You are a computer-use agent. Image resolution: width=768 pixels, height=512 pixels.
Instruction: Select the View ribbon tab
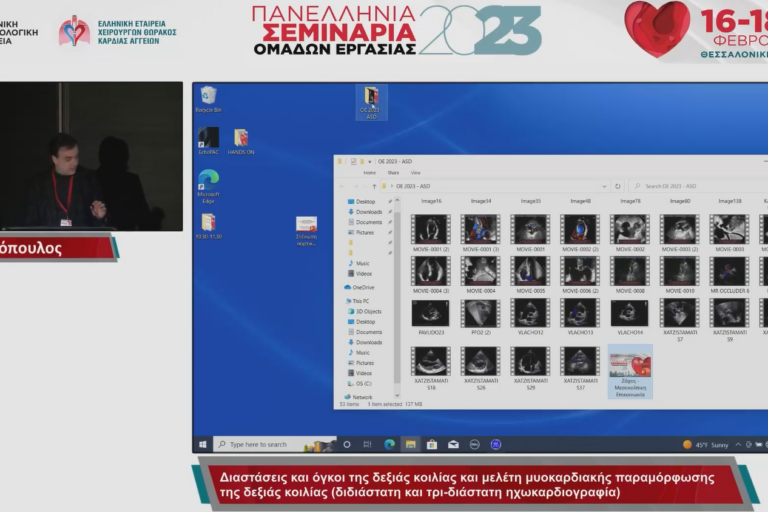tap(416, 173)
